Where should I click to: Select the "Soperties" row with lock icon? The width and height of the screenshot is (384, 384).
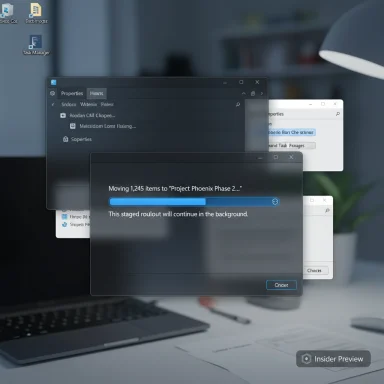77,139
